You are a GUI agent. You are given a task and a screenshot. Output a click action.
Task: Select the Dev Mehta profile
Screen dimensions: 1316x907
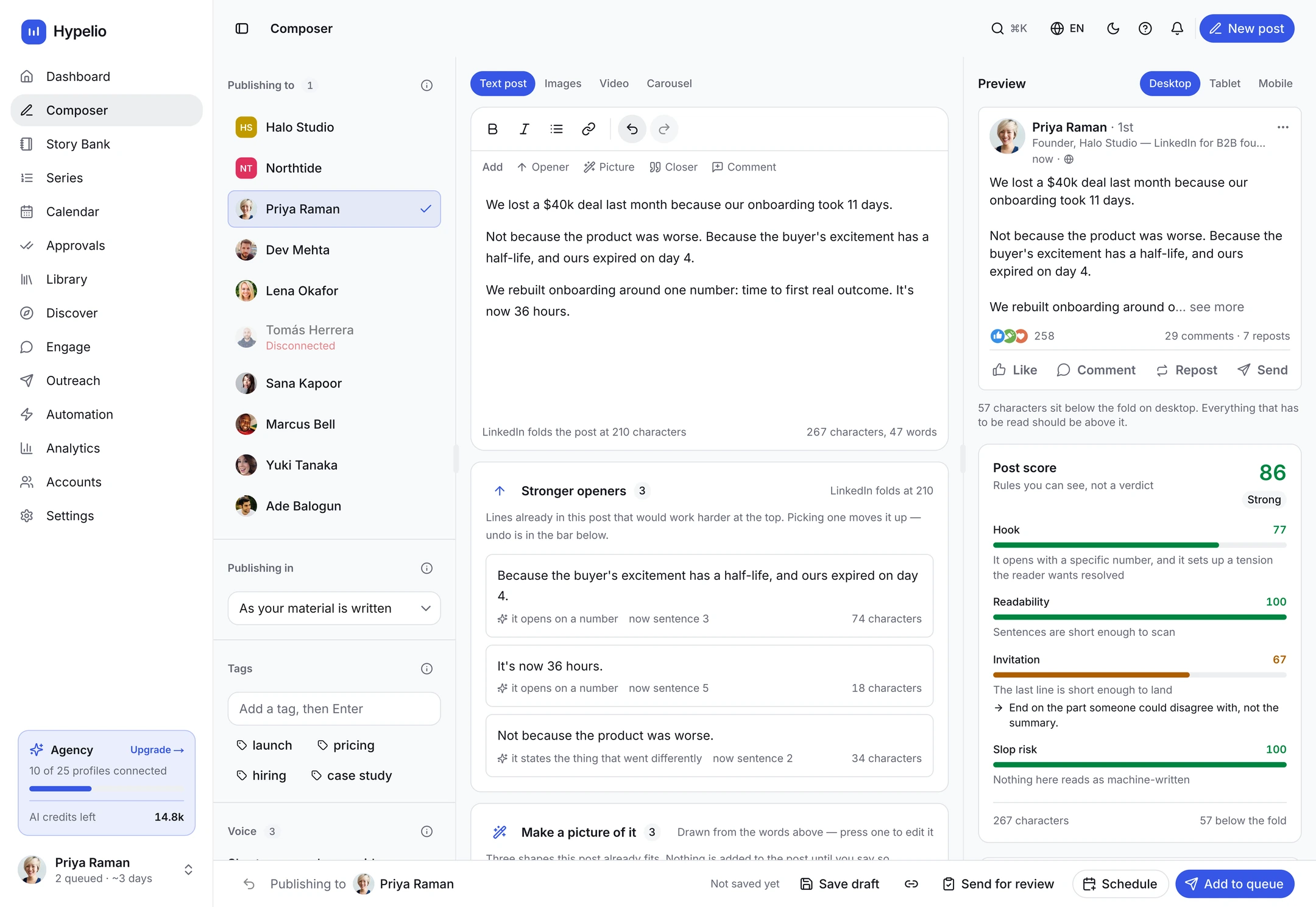coord(334,250)
